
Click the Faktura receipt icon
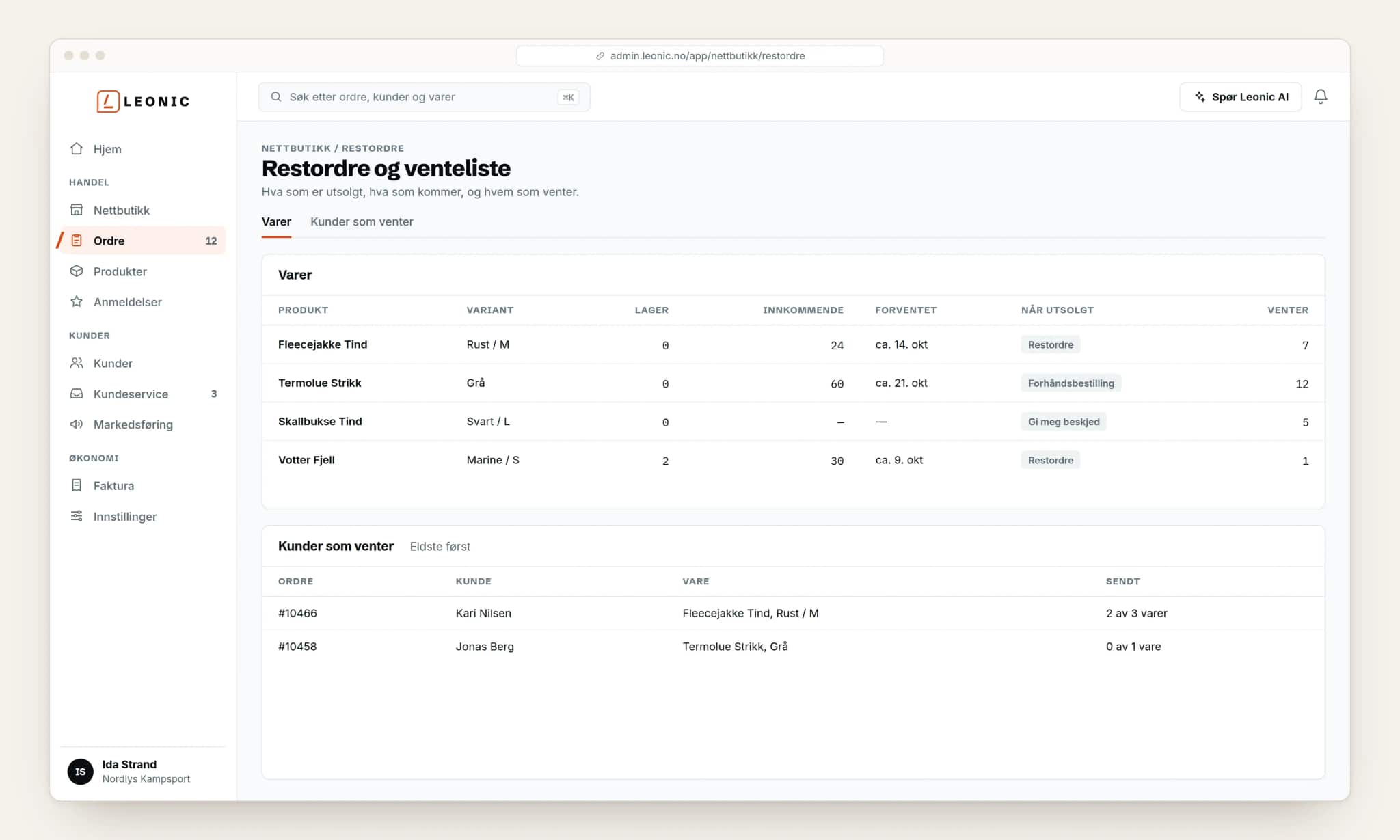(x=77, y=485)
